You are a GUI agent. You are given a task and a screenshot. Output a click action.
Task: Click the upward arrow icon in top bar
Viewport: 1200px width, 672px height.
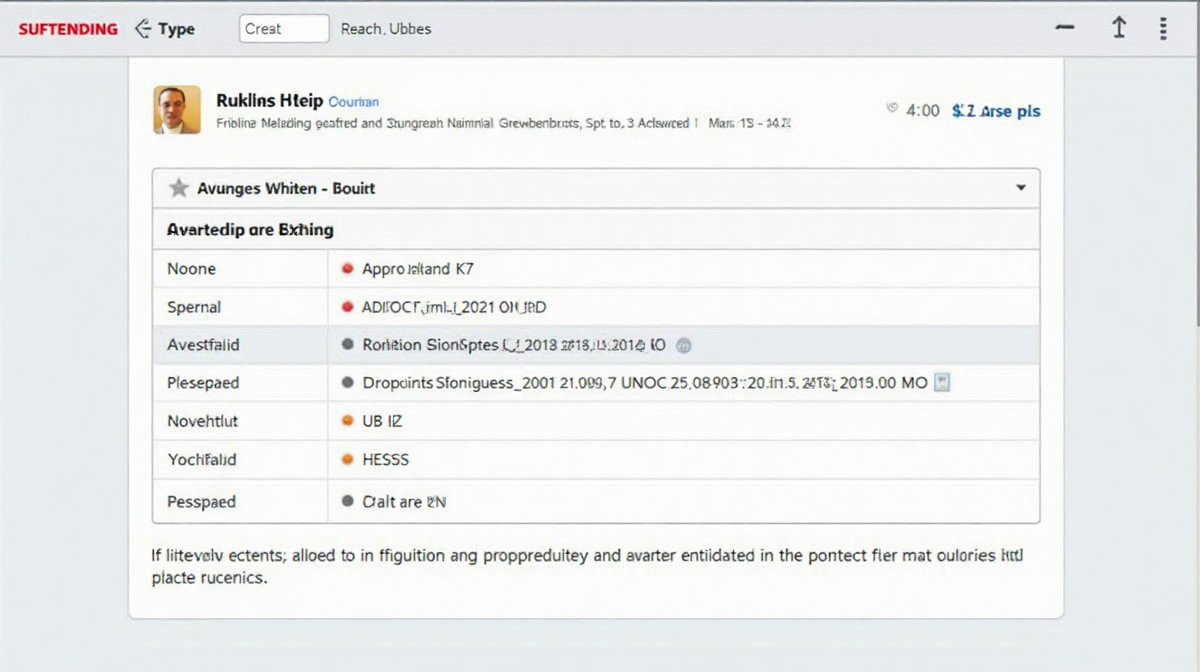[1119, 29]
